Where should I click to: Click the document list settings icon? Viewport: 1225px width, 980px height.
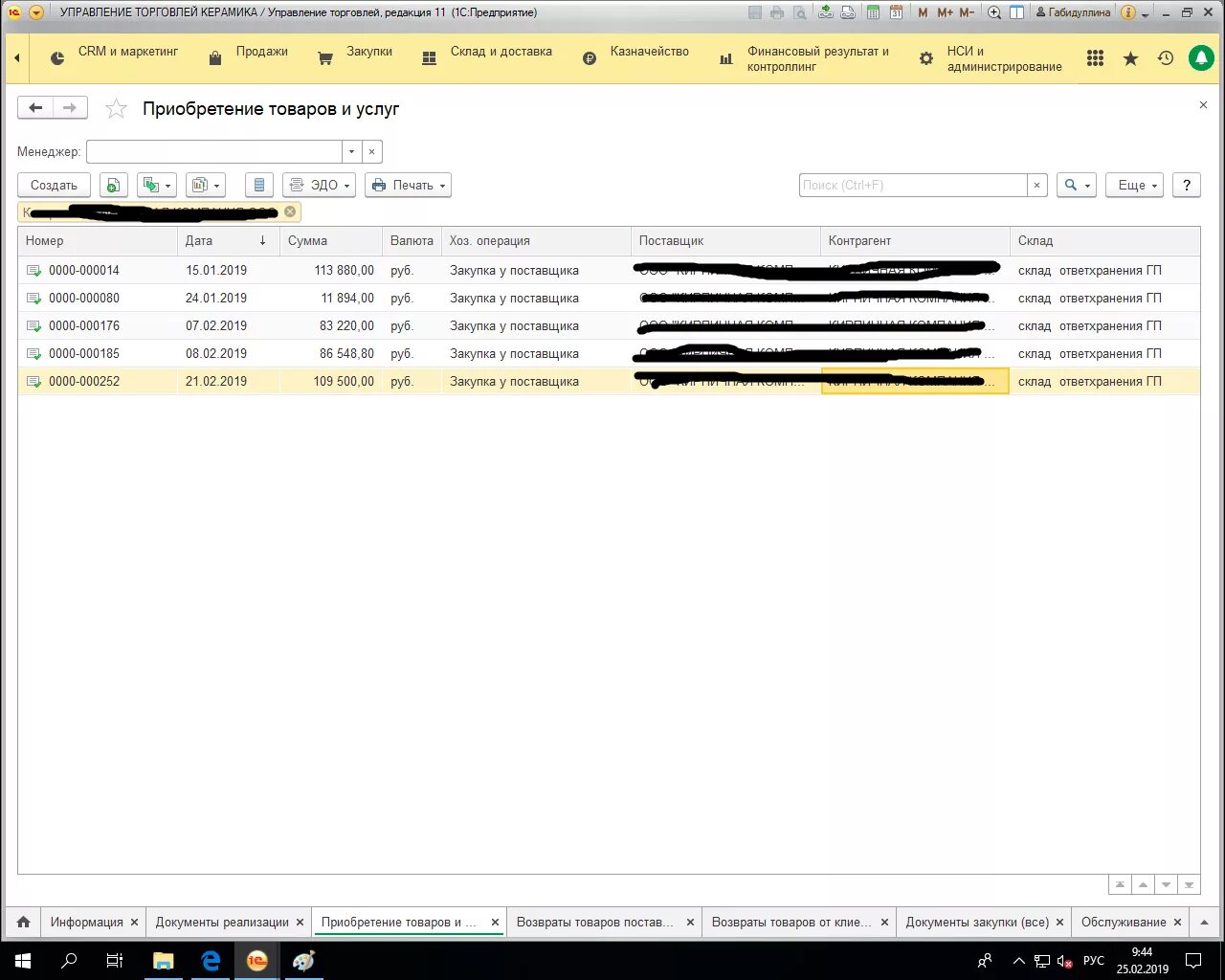[x=258, y=185]
